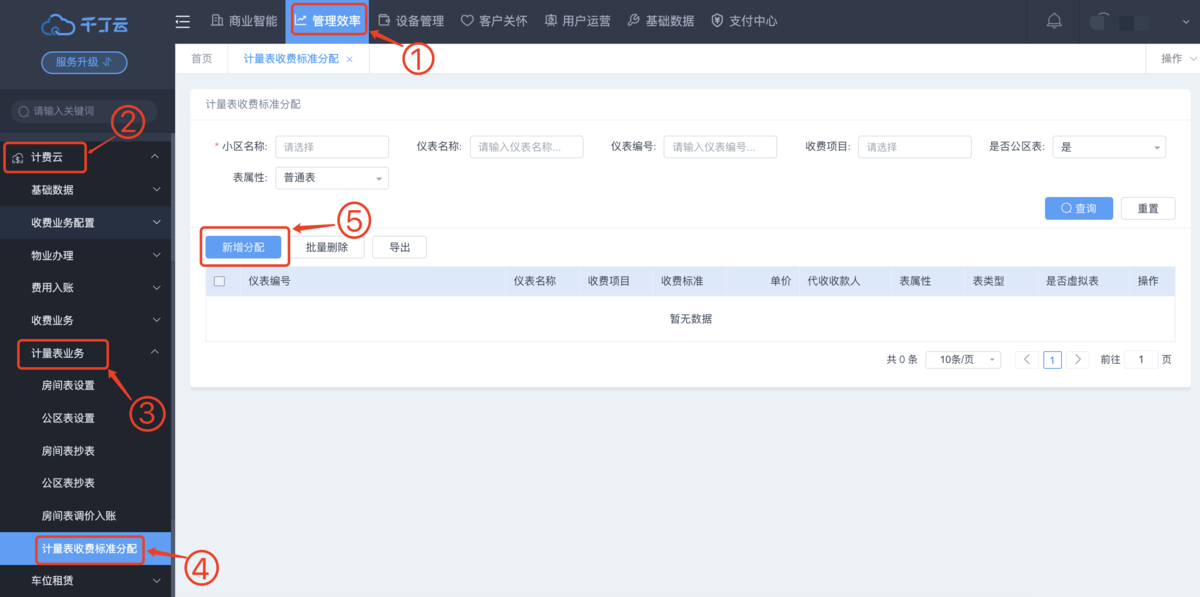Expand 收费业务 sidebar section
Screen dimensions: 1200x597
(86, 320)
